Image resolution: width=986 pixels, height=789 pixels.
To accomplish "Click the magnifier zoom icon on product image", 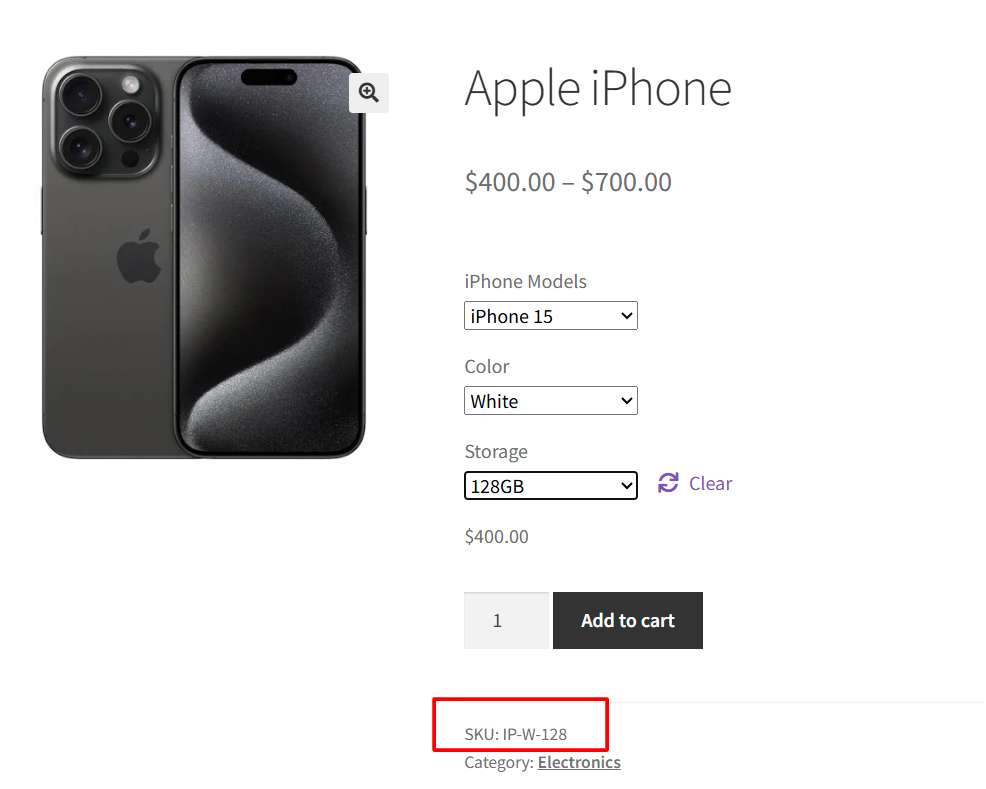I will (x=369, y=93).
